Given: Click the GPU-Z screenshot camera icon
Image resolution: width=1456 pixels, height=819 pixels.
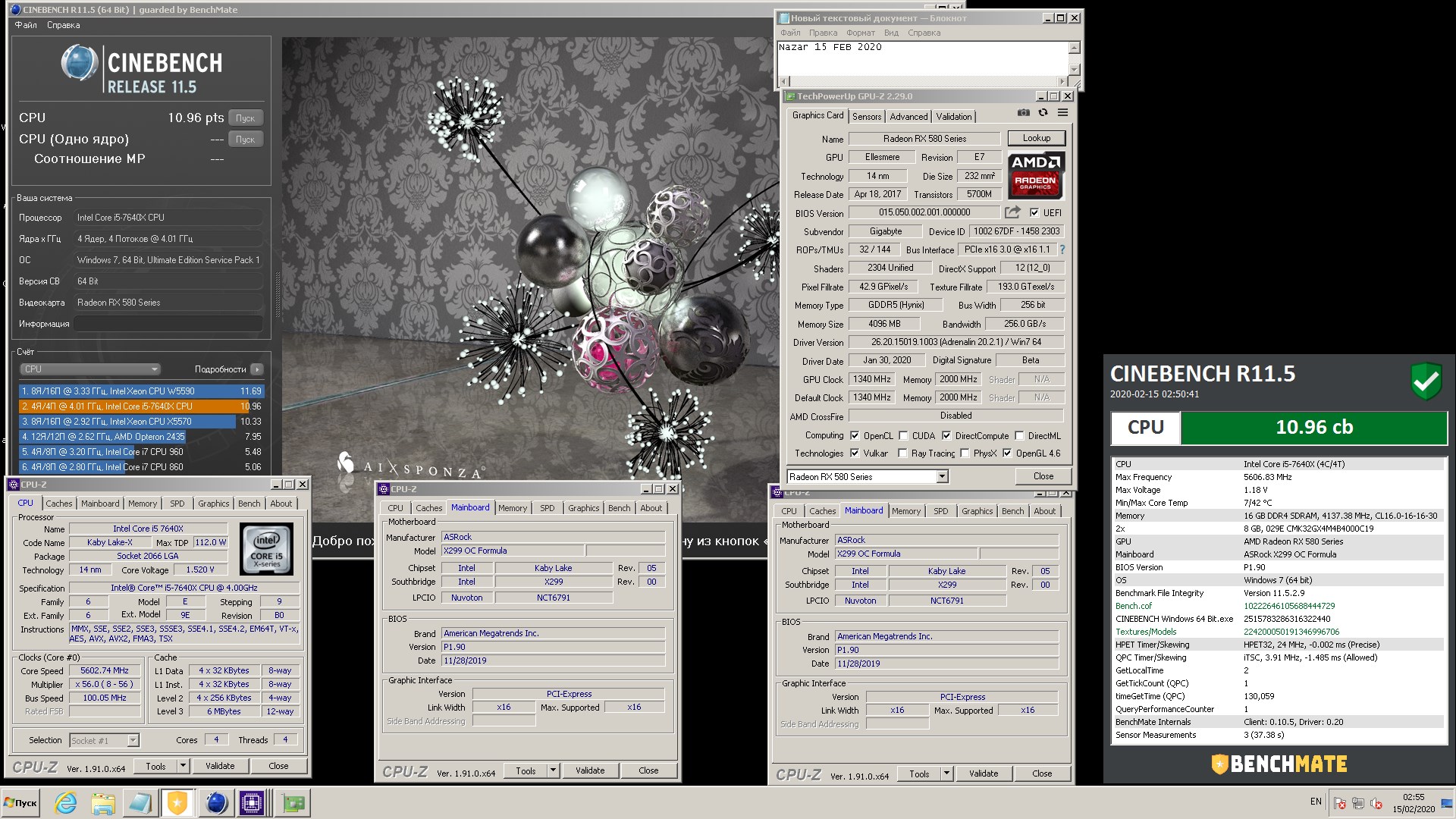Looking at the screenshot, I should tap(1023, 112).
